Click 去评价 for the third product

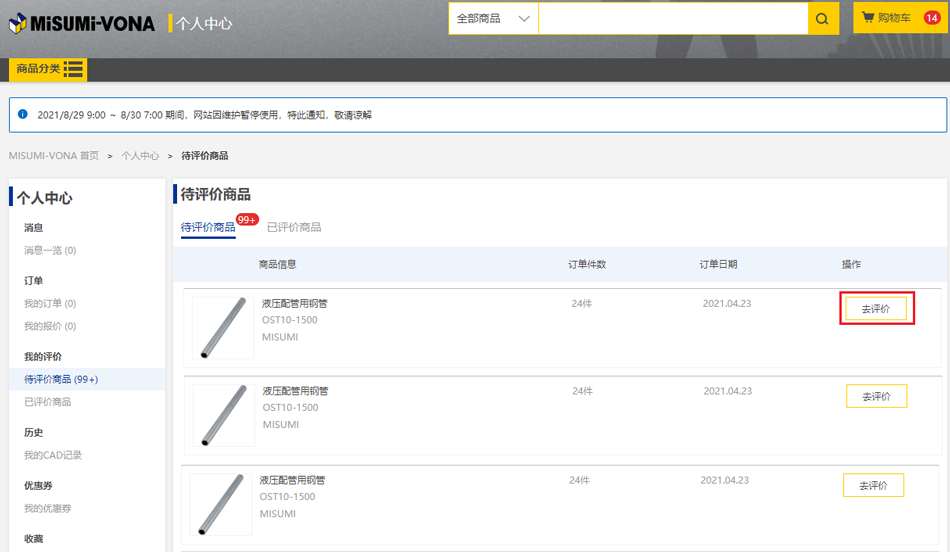[873, 486]
